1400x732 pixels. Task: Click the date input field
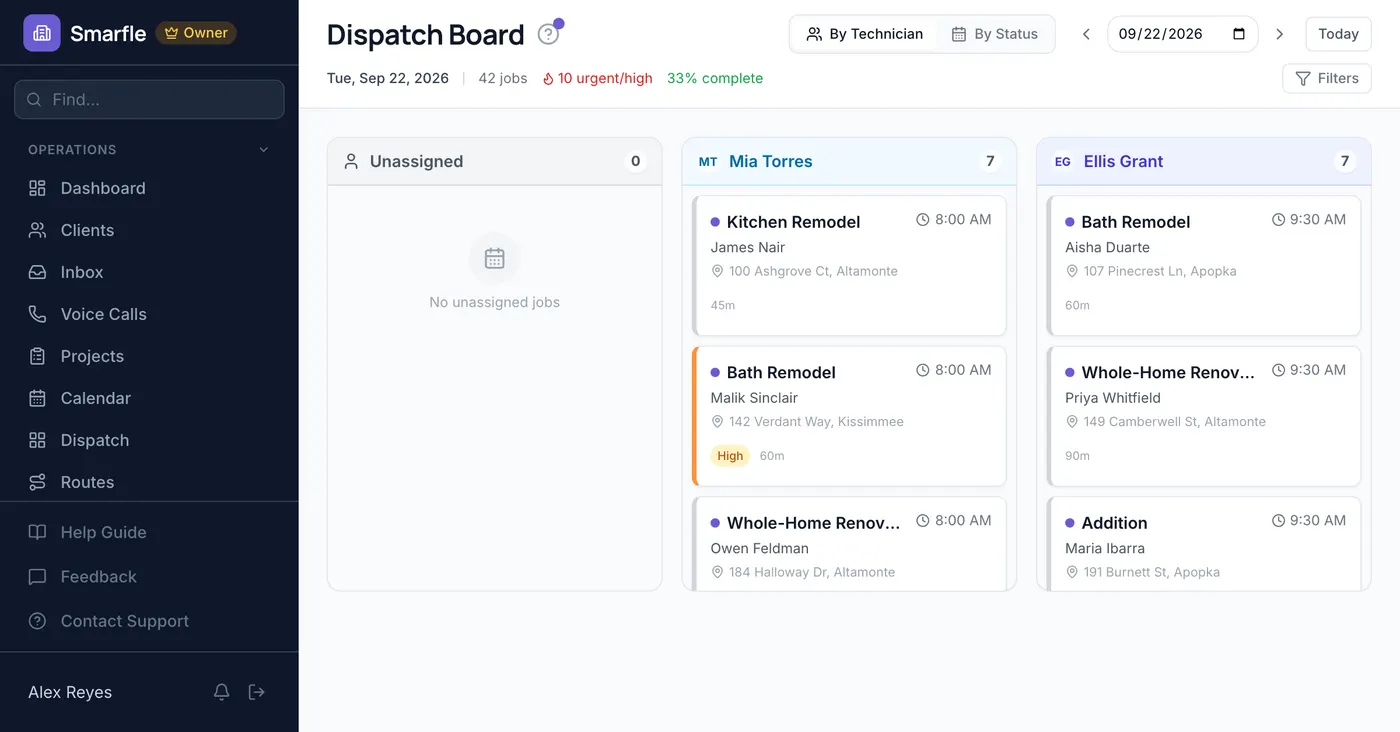click(1182, 34)
